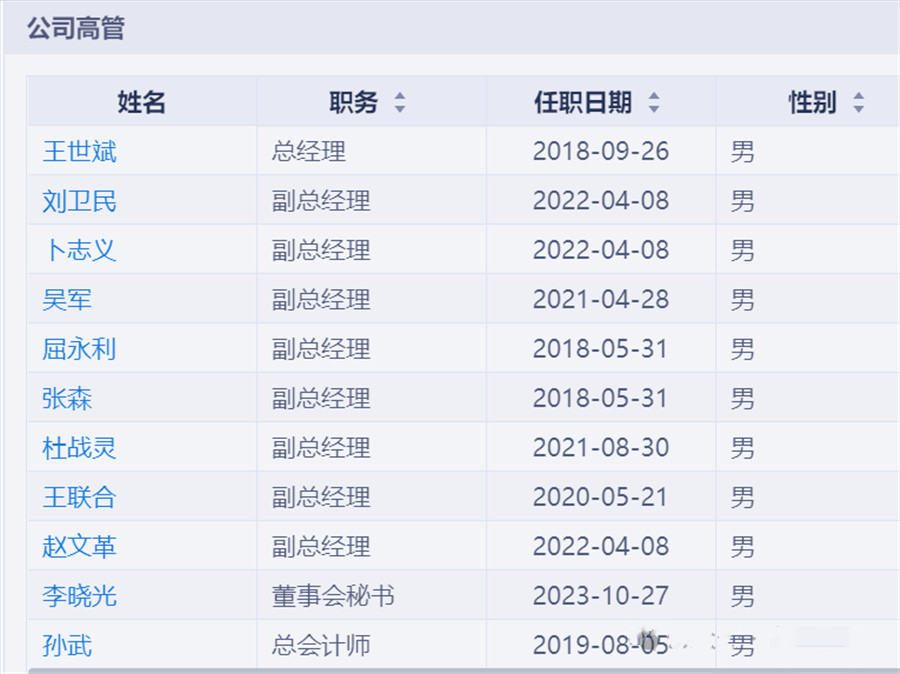Viewport: 900px width, 674px height.
Task: Click the 任职日期 header text
Action: click(583, 102)
